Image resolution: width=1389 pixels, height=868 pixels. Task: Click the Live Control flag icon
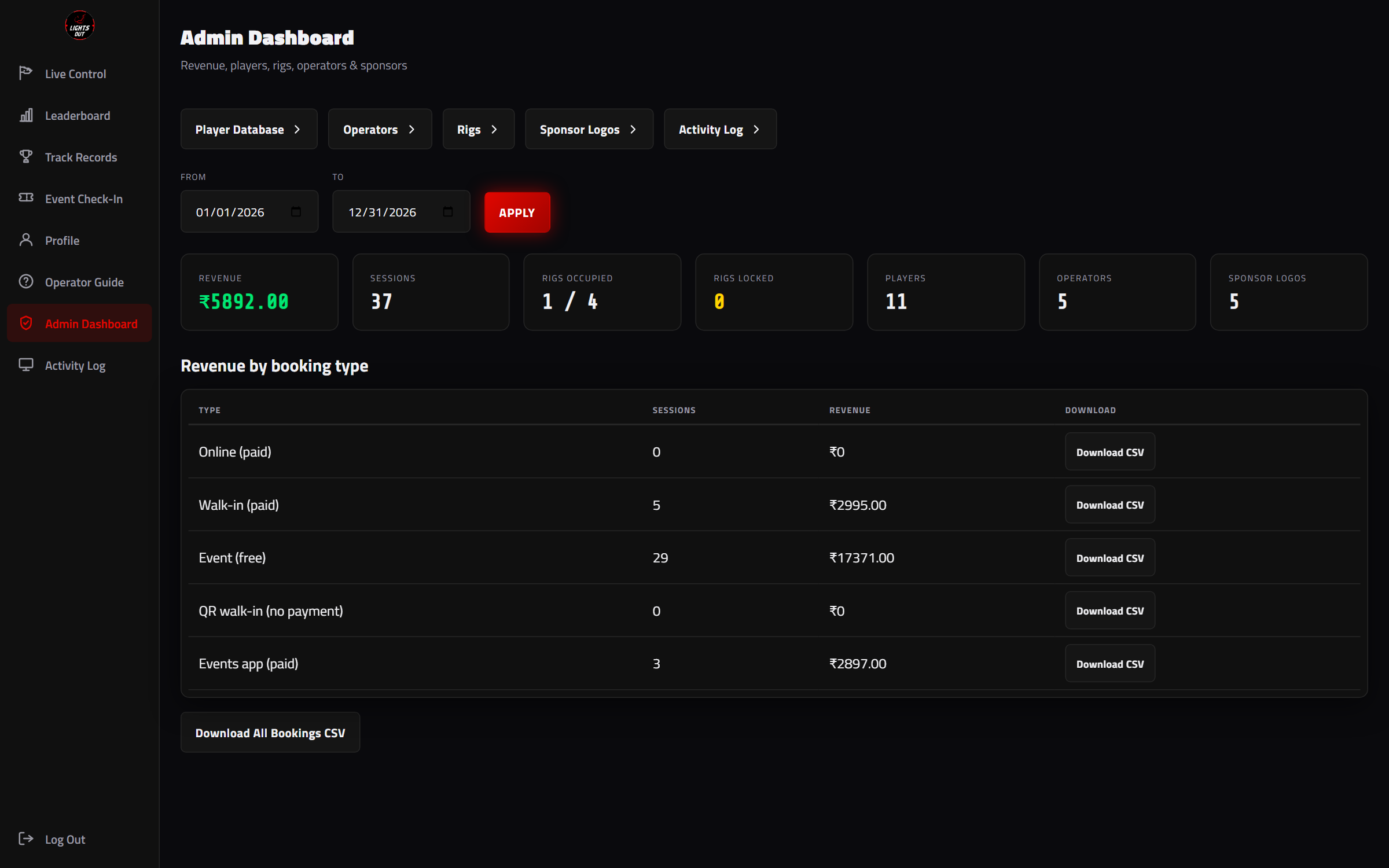(x=26, y=73)
